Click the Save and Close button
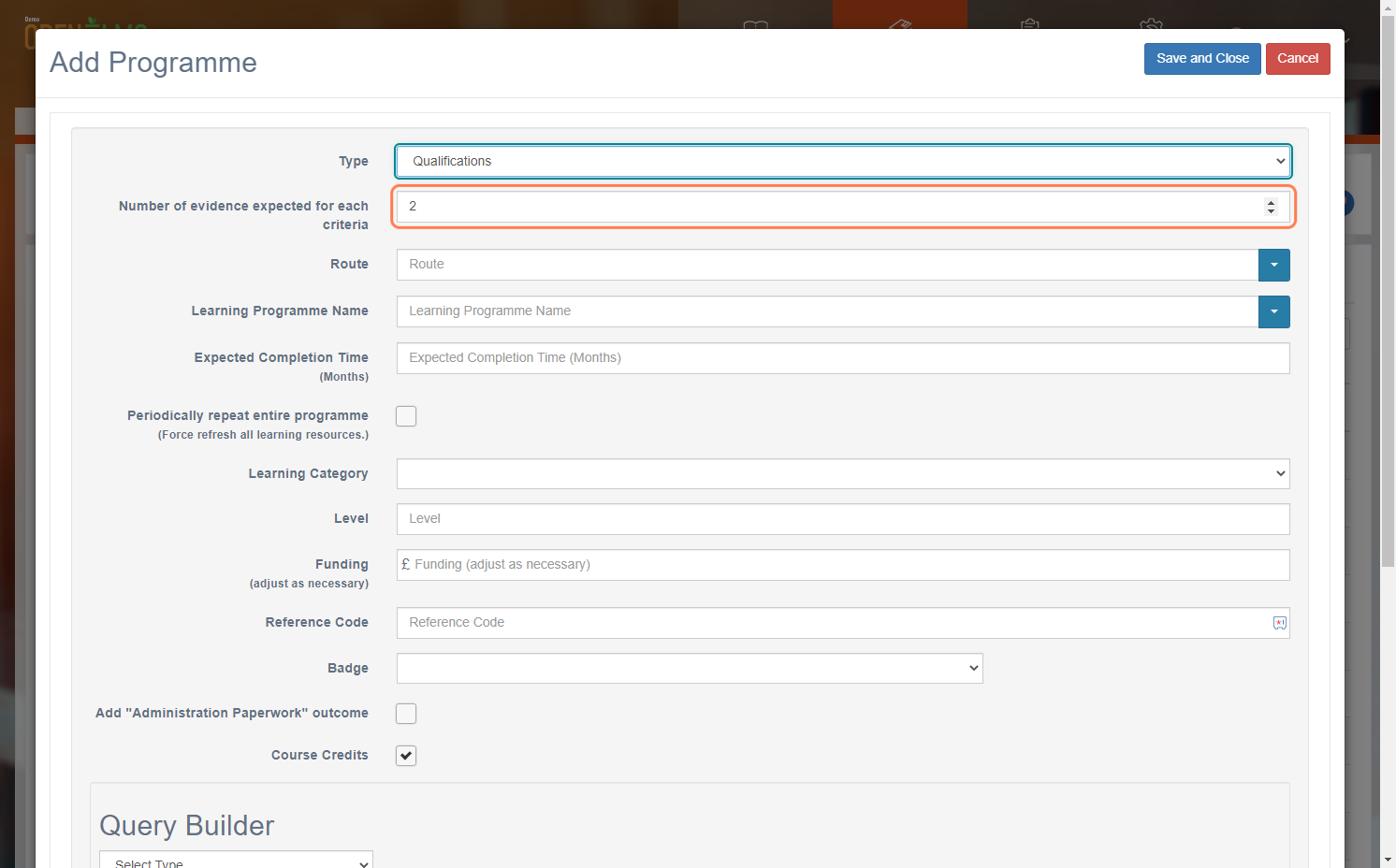1396x868 pixels. 1202,59
